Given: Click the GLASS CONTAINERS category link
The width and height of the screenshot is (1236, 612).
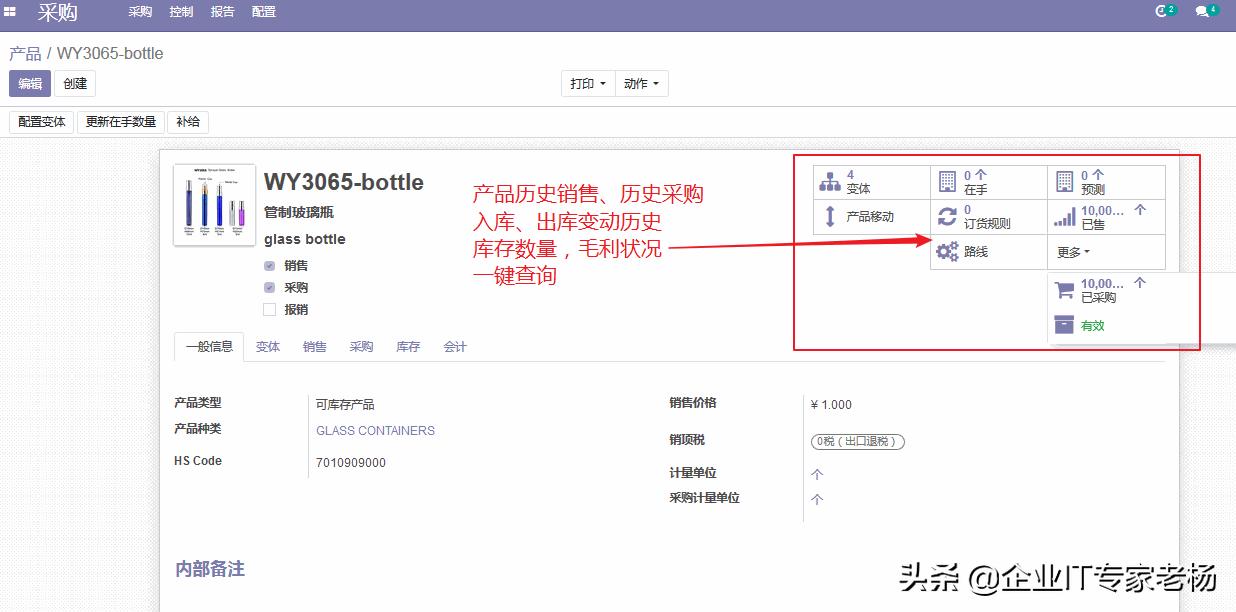Looking at the screenshot, I should click(375, 430).
